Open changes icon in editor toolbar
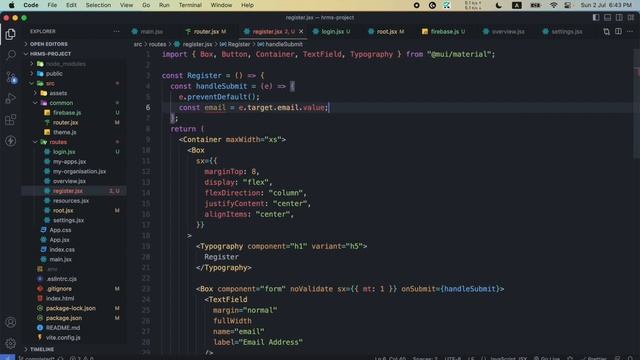The image size is (640, 360). click(606, 31)
